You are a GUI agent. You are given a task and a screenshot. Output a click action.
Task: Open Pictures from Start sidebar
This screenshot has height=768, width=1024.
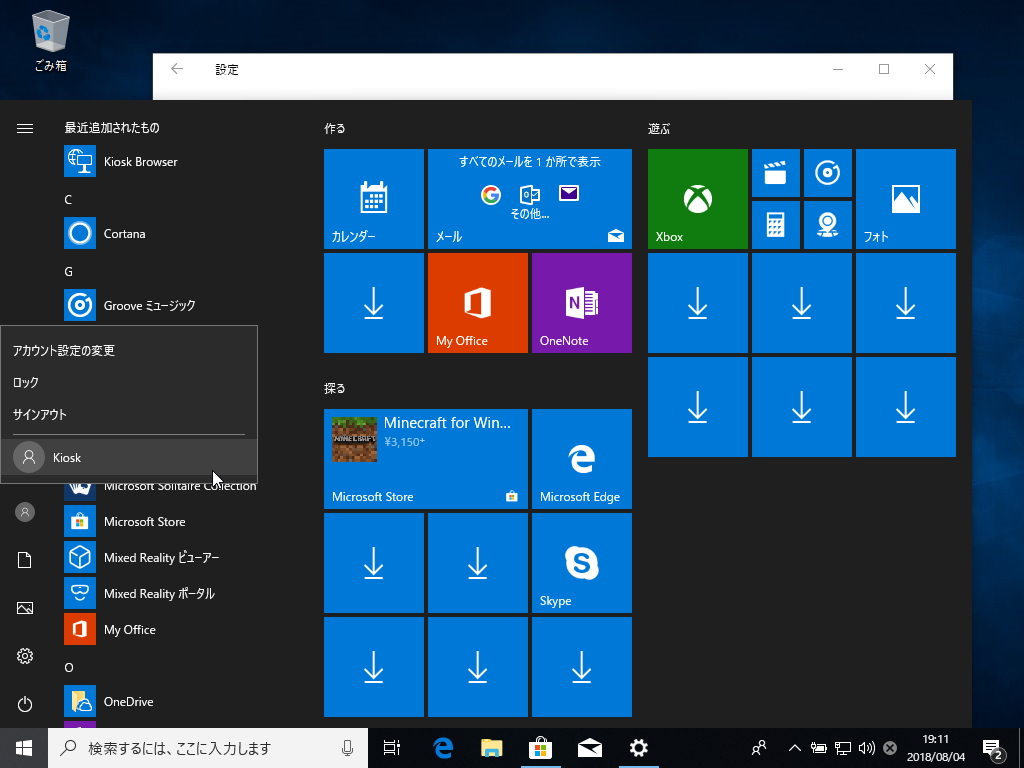point(25,608)
